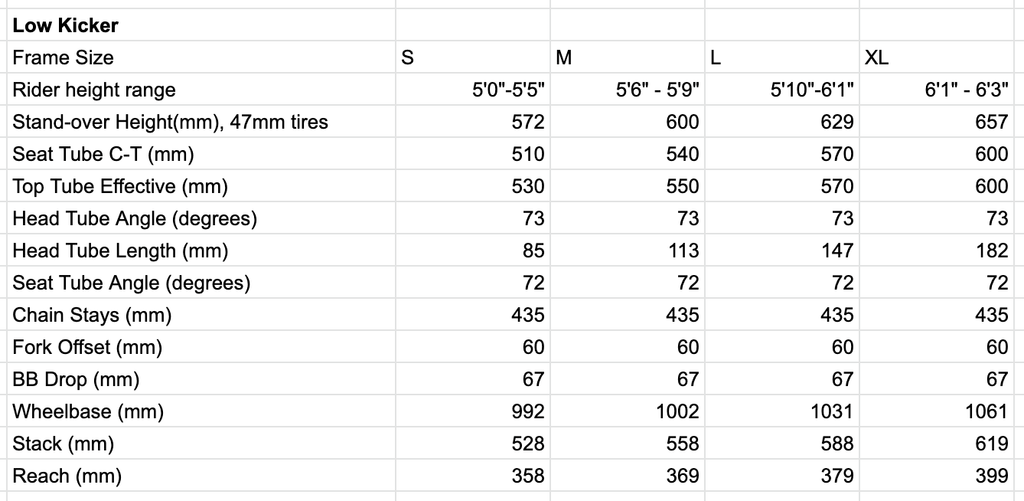The width and height of the screenshot is (1024, 501).
Task: Click the Head Tube Length value 182
Action: point(991,251)
